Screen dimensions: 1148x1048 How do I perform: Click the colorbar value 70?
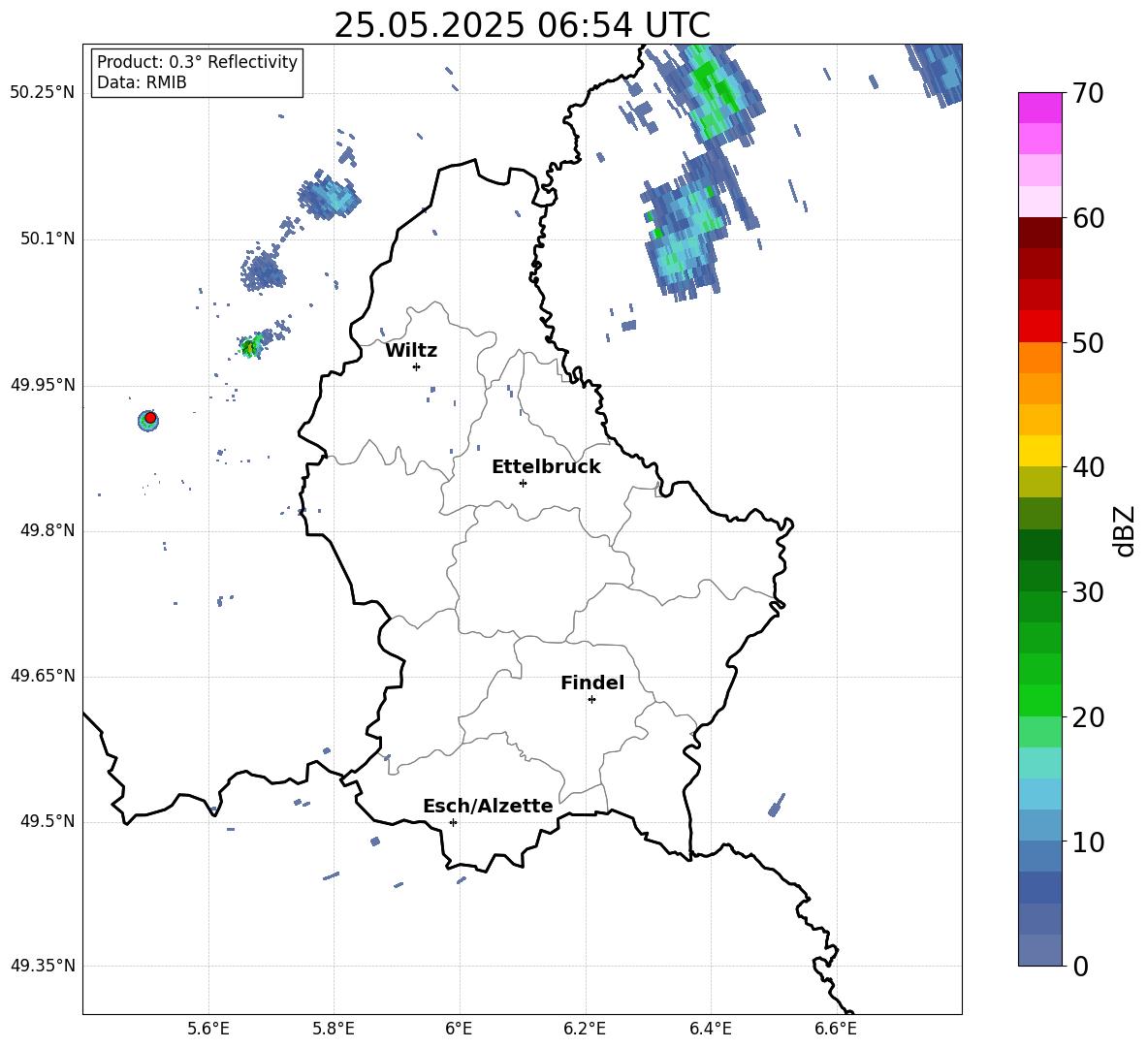(1088, 94)
